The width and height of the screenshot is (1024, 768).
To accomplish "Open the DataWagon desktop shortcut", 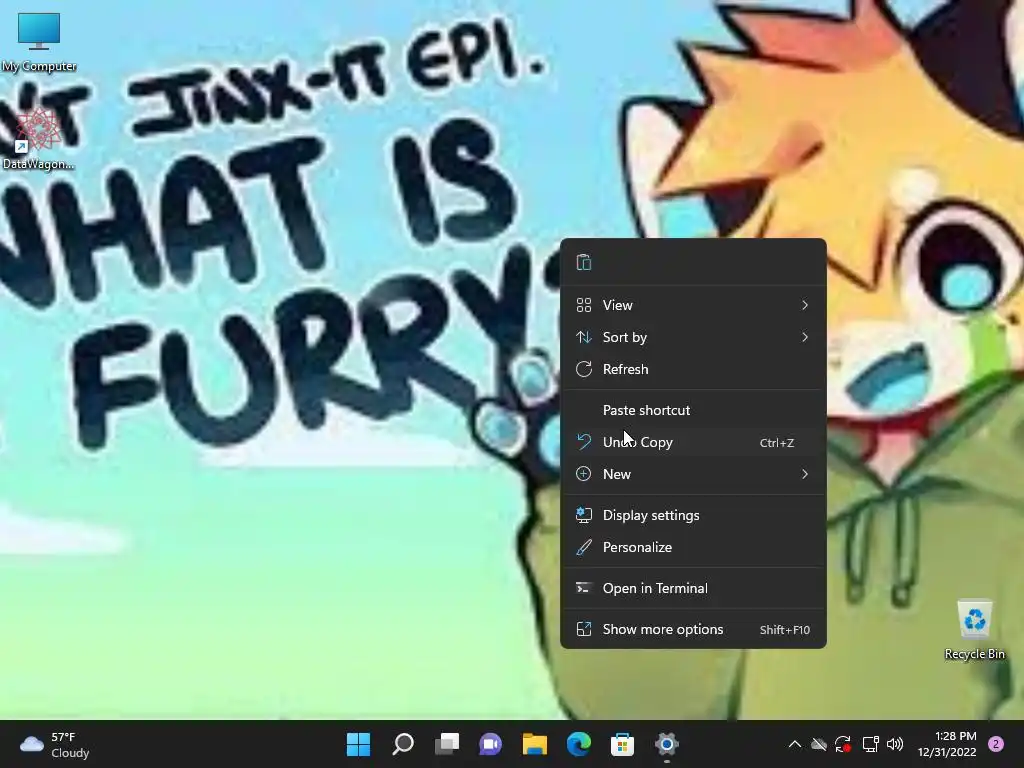I will tap(38, 138).
